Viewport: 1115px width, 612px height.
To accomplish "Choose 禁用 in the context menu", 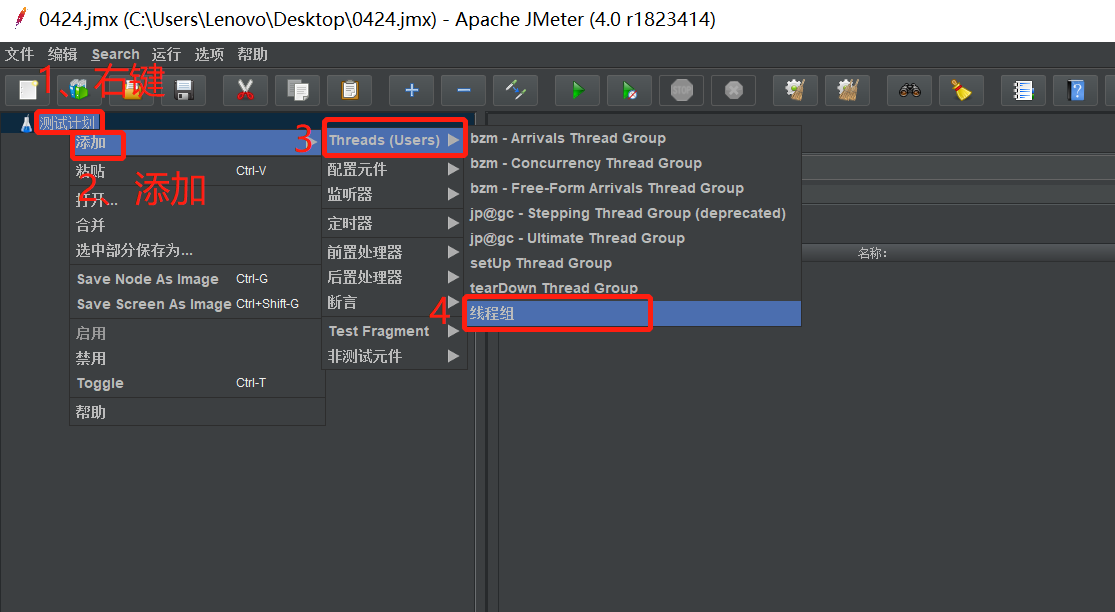I will [197, 358].
